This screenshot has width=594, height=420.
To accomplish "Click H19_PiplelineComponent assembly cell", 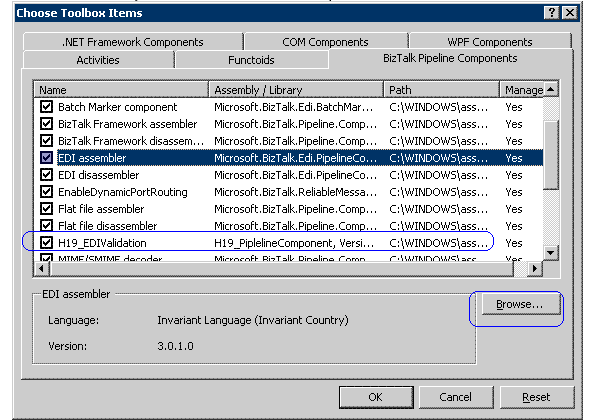I will (x=294, y=243).
